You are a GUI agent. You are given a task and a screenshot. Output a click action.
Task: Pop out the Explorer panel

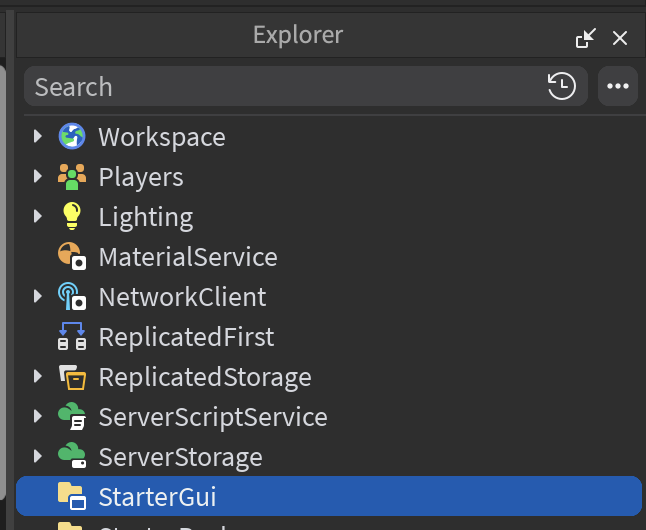[585, 38]
